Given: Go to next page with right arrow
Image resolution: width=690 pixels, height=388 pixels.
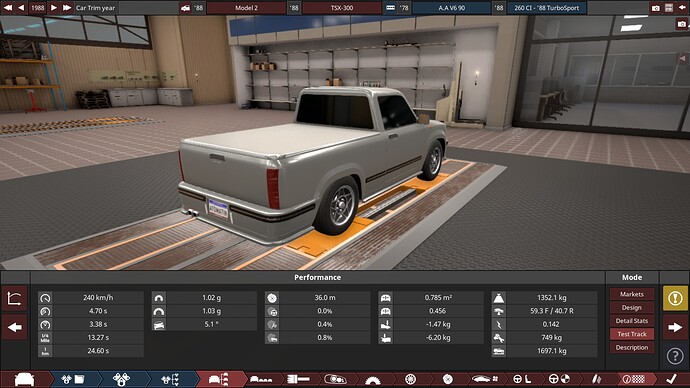Looking at the screenshot, I should pyautogui.click(x=675, y=327).
